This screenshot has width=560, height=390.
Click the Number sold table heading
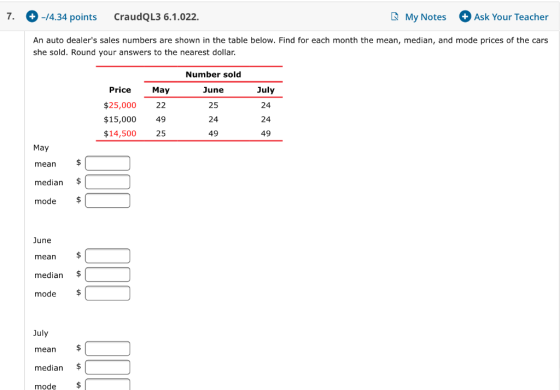pos(213,74)
